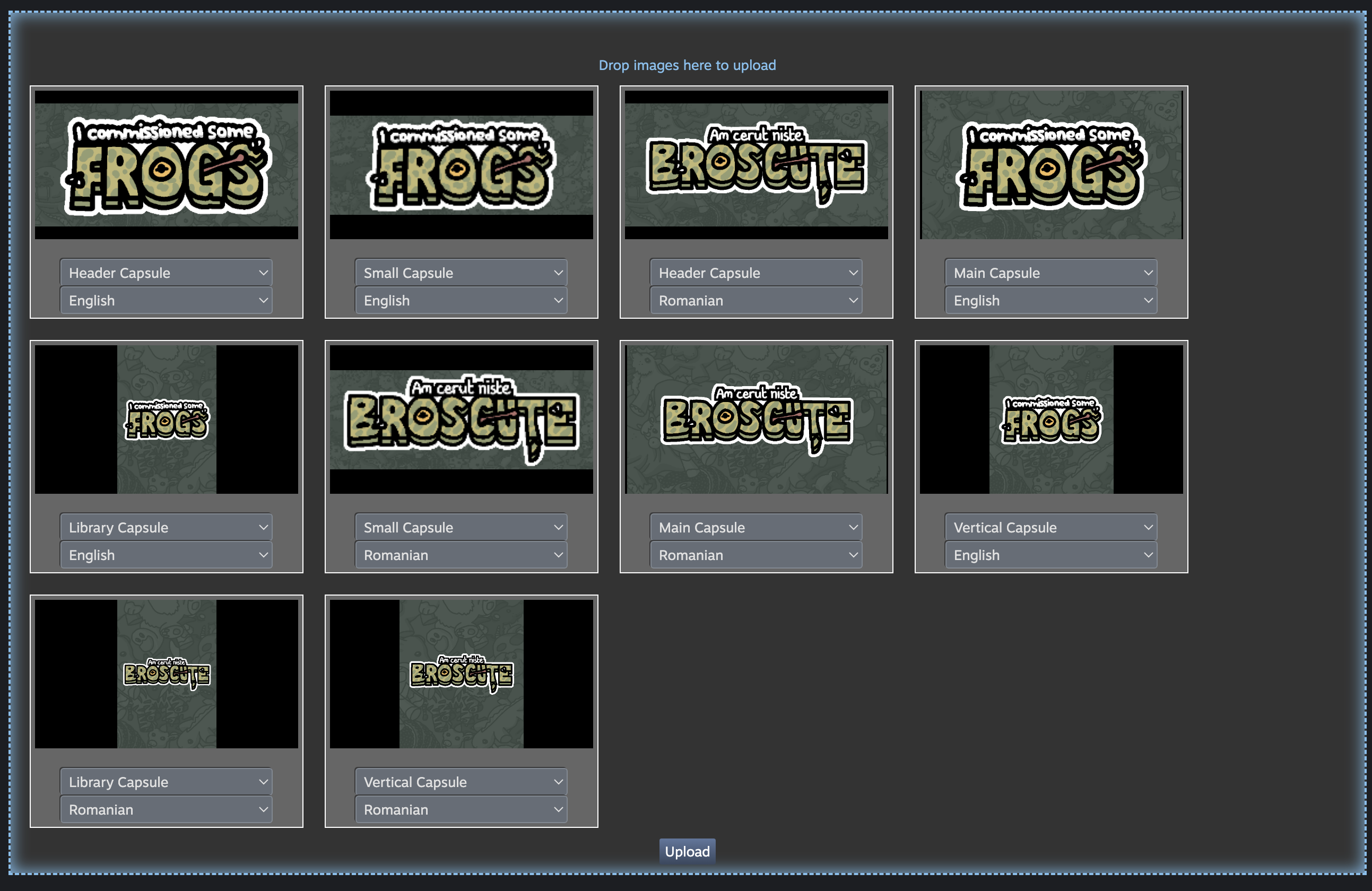Viewport: 1372px width, 891px height.
Task: Click the Upload button
Action: (x=687, y=851)
